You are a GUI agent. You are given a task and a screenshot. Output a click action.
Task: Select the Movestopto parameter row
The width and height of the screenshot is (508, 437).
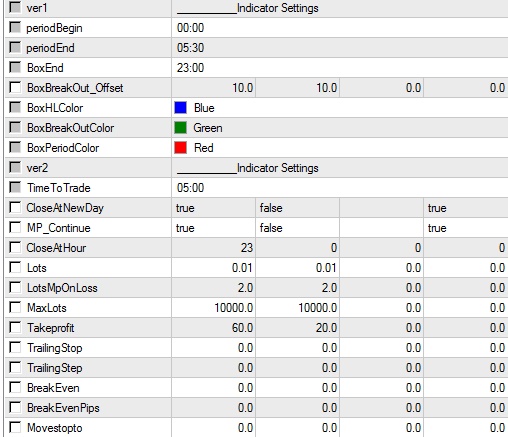(x=257, y=428)
